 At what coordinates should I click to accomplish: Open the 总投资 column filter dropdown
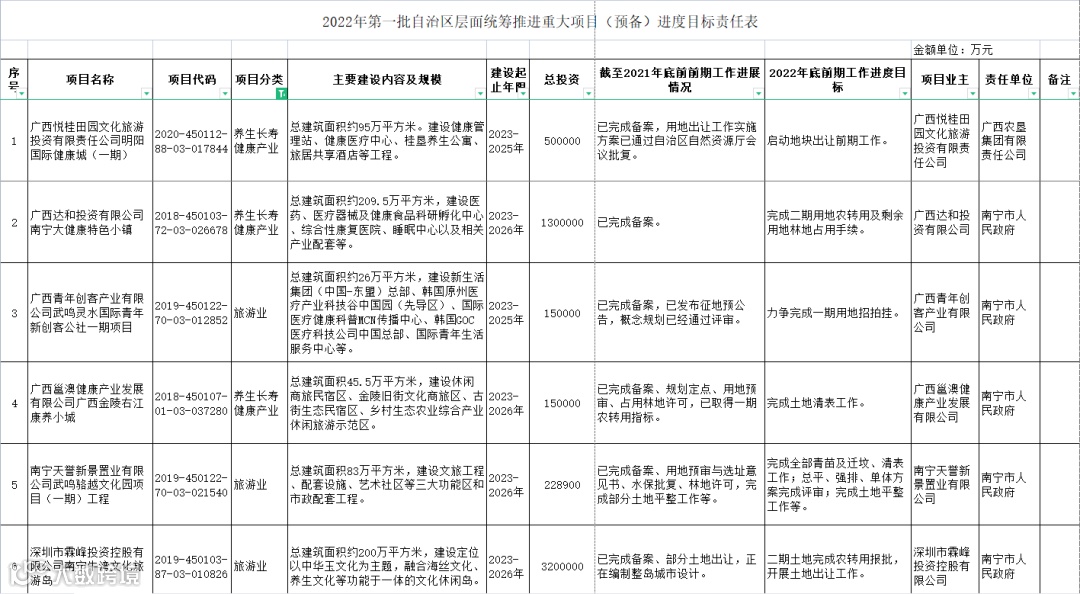[588, 94]
